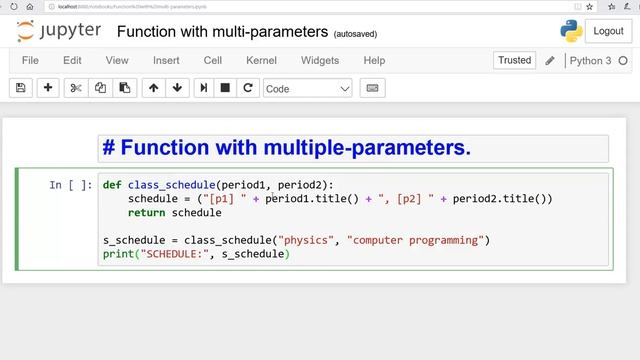
Task: Go to browser home page
Action: (30, 7)
